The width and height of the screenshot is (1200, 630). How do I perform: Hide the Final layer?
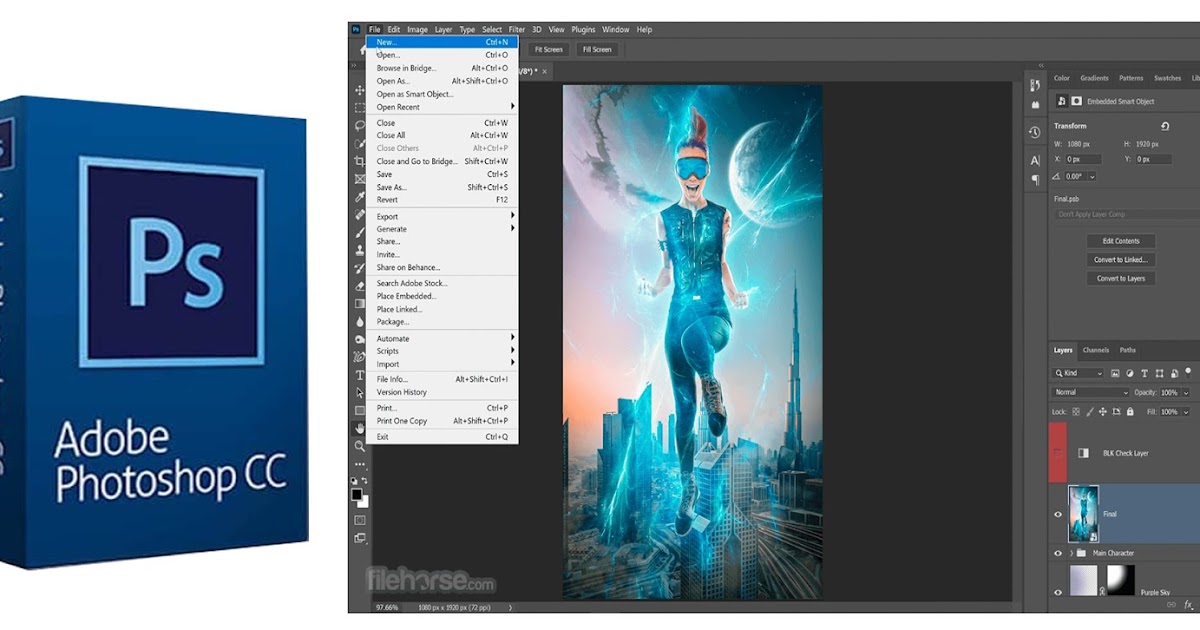(1058, 514)
